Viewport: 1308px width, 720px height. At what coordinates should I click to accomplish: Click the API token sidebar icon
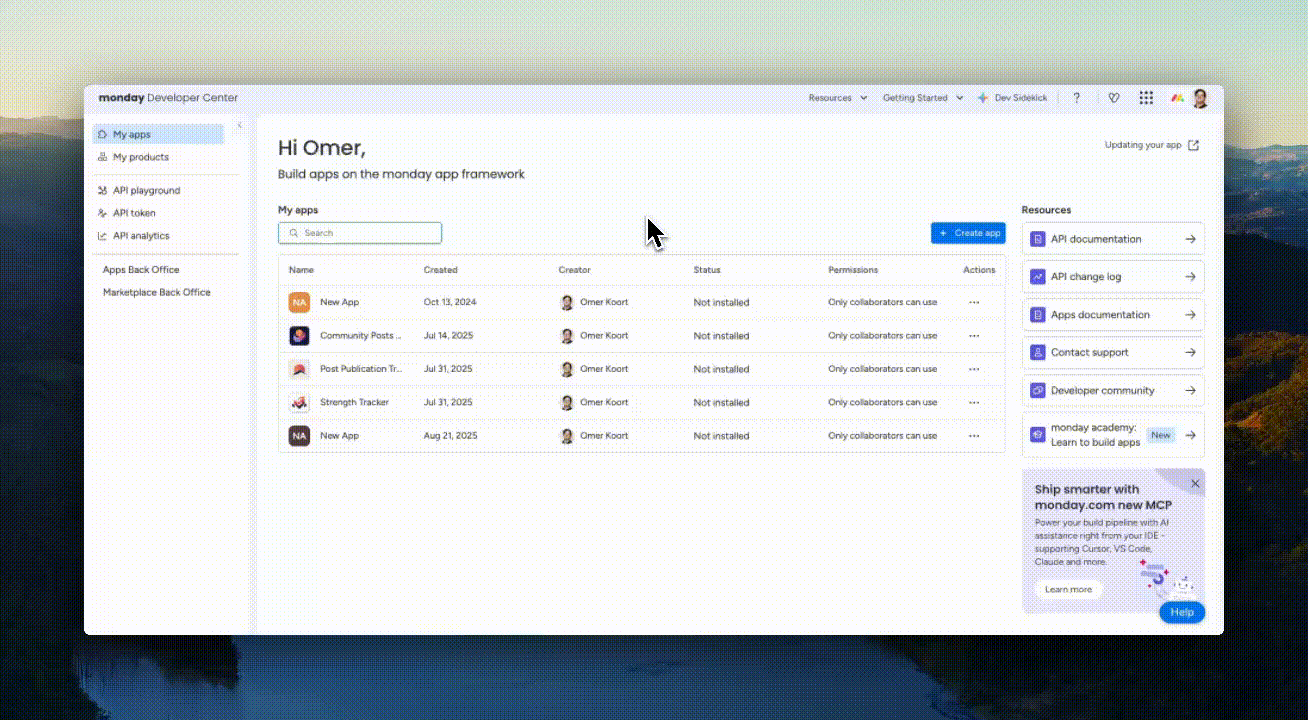(x=103, y=213)
